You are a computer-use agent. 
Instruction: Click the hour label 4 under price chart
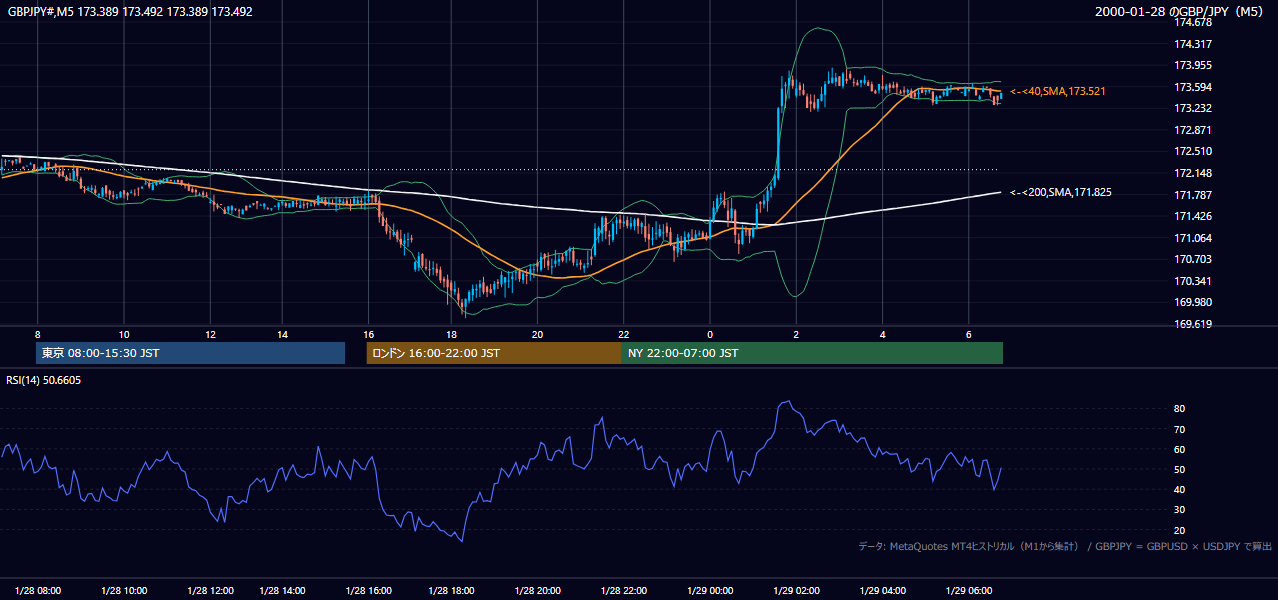pyautogui.click(x=883, y=334)
